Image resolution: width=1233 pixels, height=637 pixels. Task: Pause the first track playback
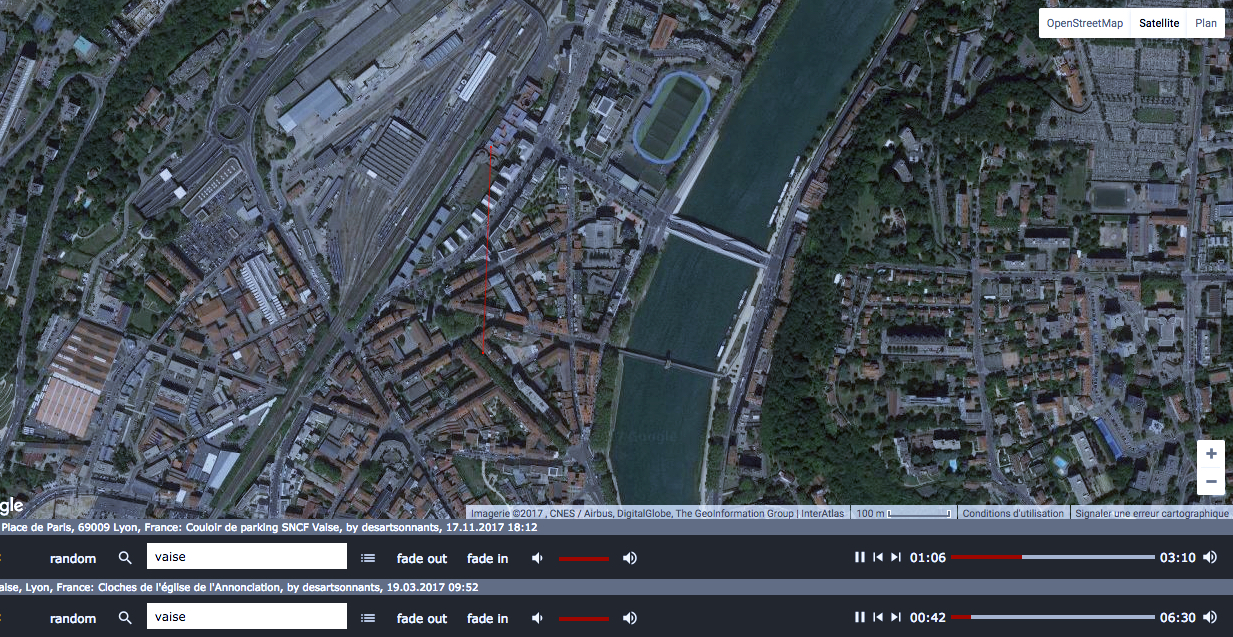859,558
